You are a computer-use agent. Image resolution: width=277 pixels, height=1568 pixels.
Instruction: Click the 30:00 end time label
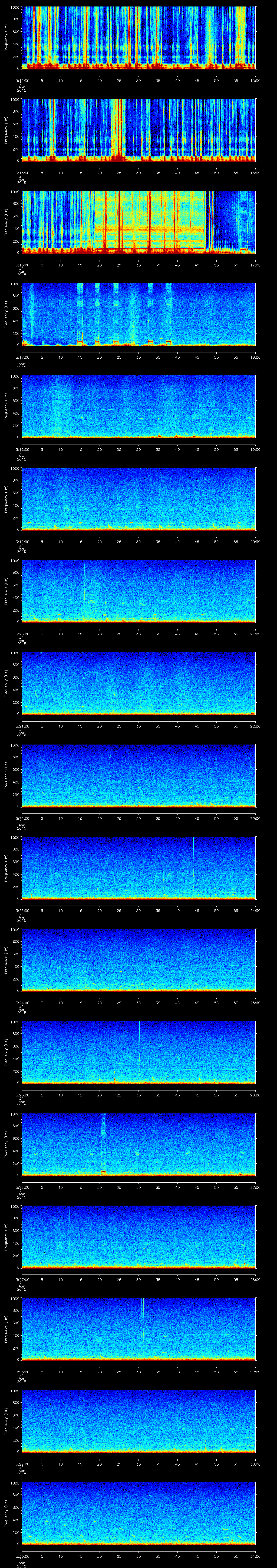click(x=256, y=1464)
